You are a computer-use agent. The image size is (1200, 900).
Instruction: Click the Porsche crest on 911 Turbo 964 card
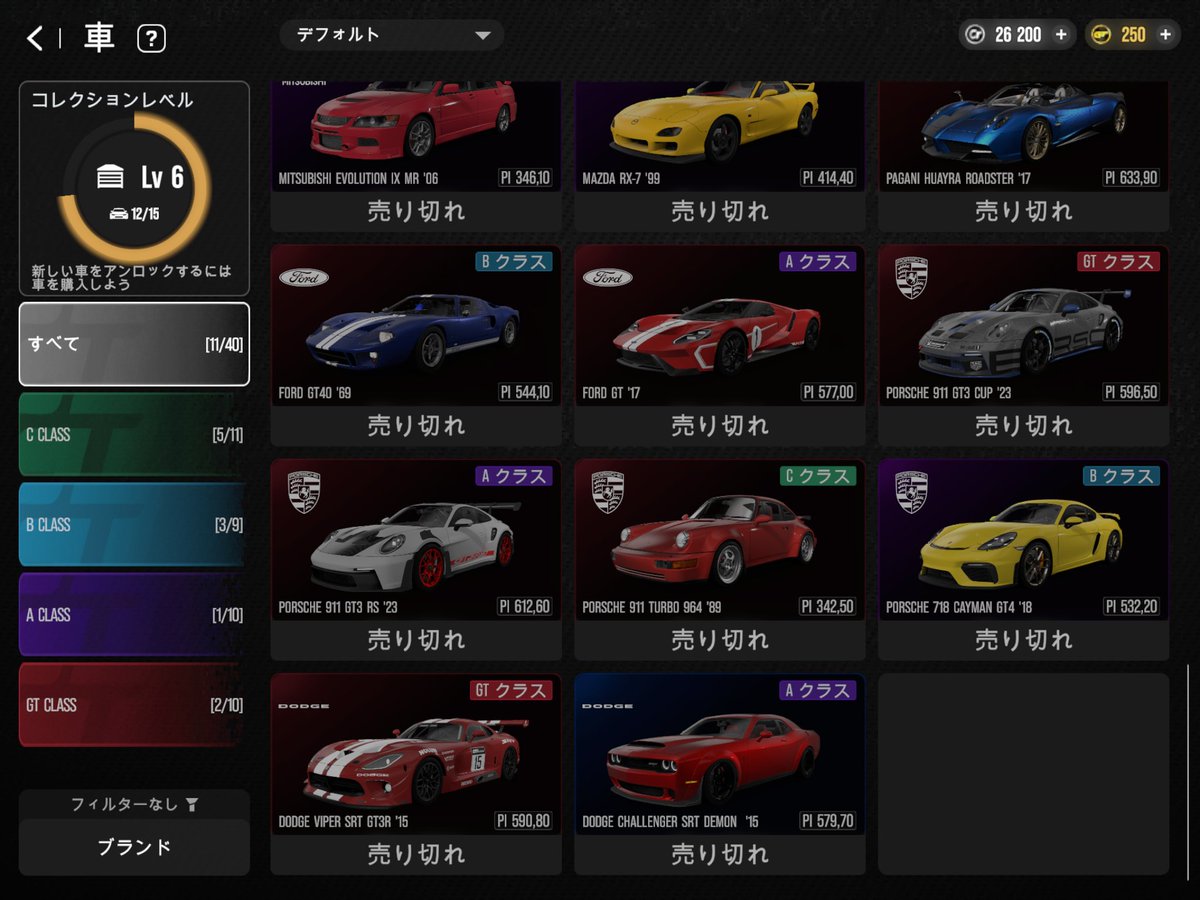click(608, 492)
